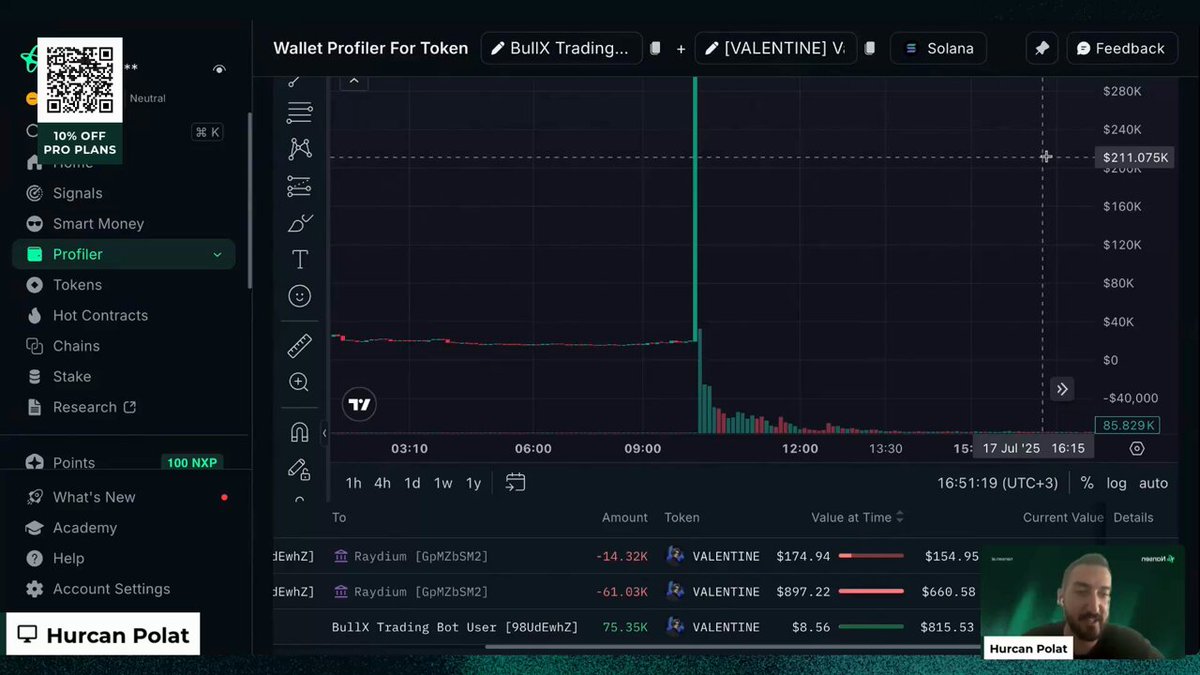Open Research external link
Viewport: 1200px width, 675px height.
tap(94, 407)
